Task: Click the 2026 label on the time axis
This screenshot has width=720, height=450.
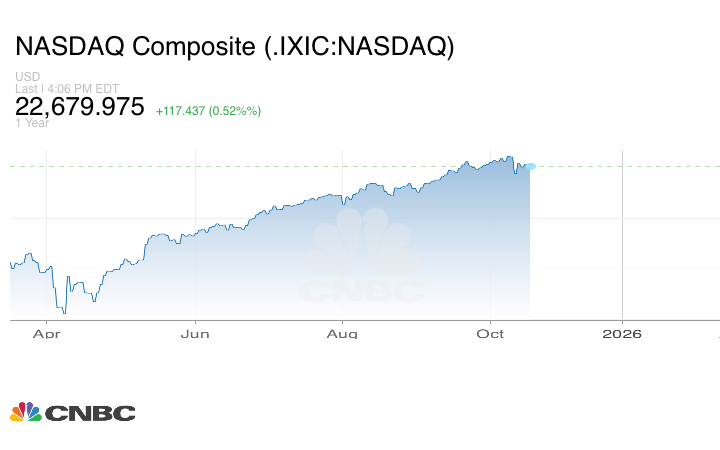Action: pos(622,334)
